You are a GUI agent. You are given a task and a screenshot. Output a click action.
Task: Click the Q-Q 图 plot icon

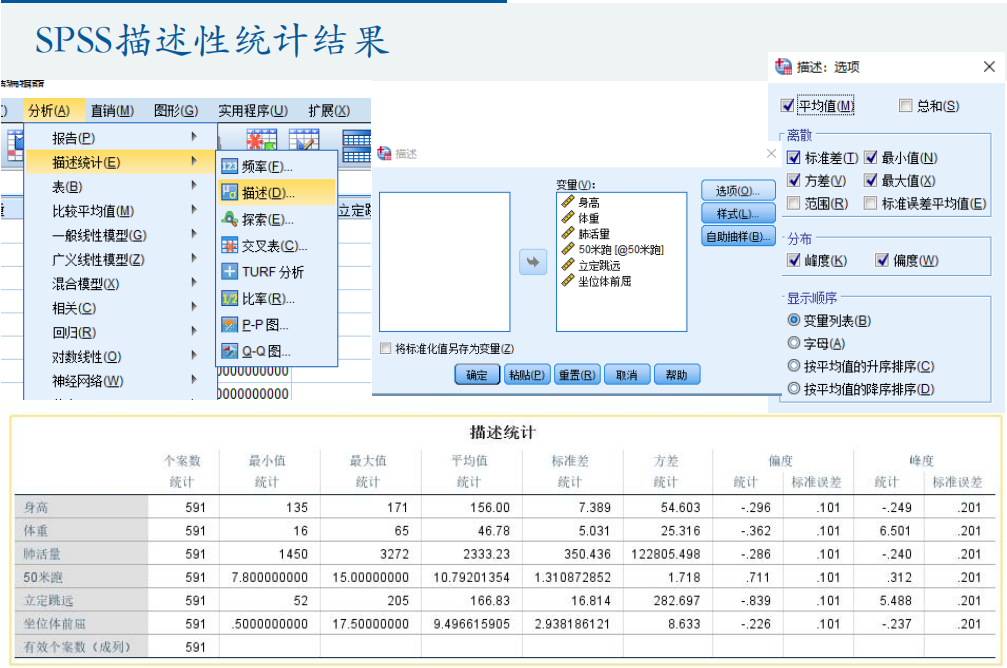pos(229,351)
